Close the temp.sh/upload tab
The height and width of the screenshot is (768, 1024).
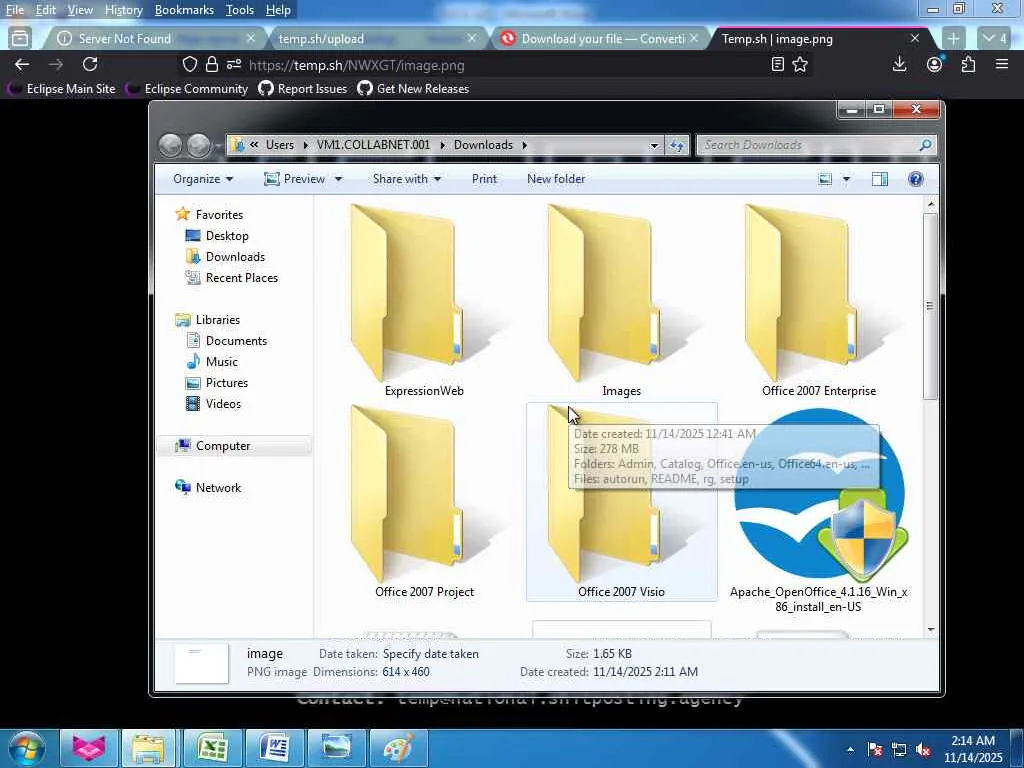click(472, 39)
